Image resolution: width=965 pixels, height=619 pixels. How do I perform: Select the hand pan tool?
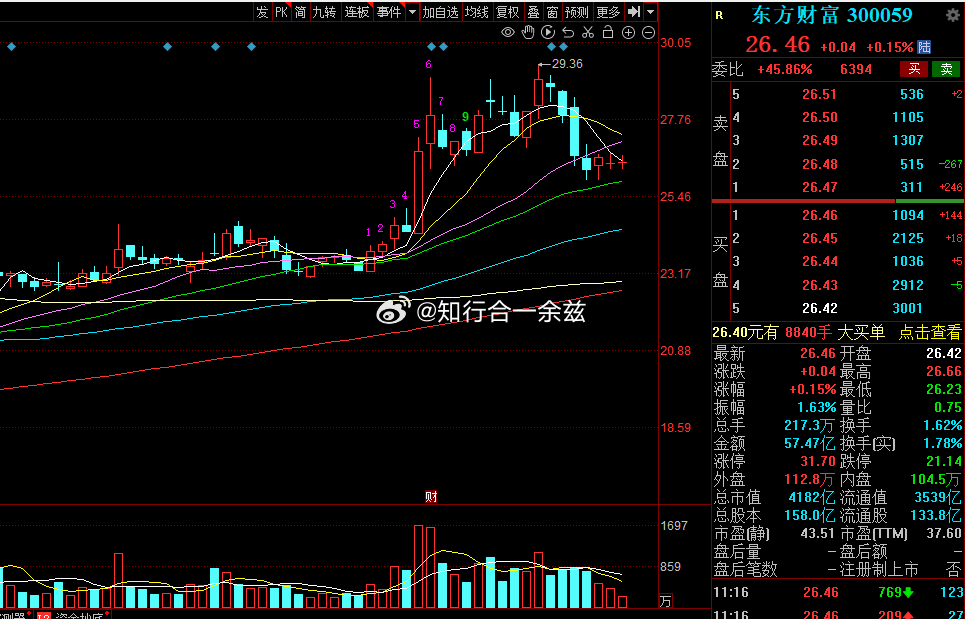tap(528, 32)
